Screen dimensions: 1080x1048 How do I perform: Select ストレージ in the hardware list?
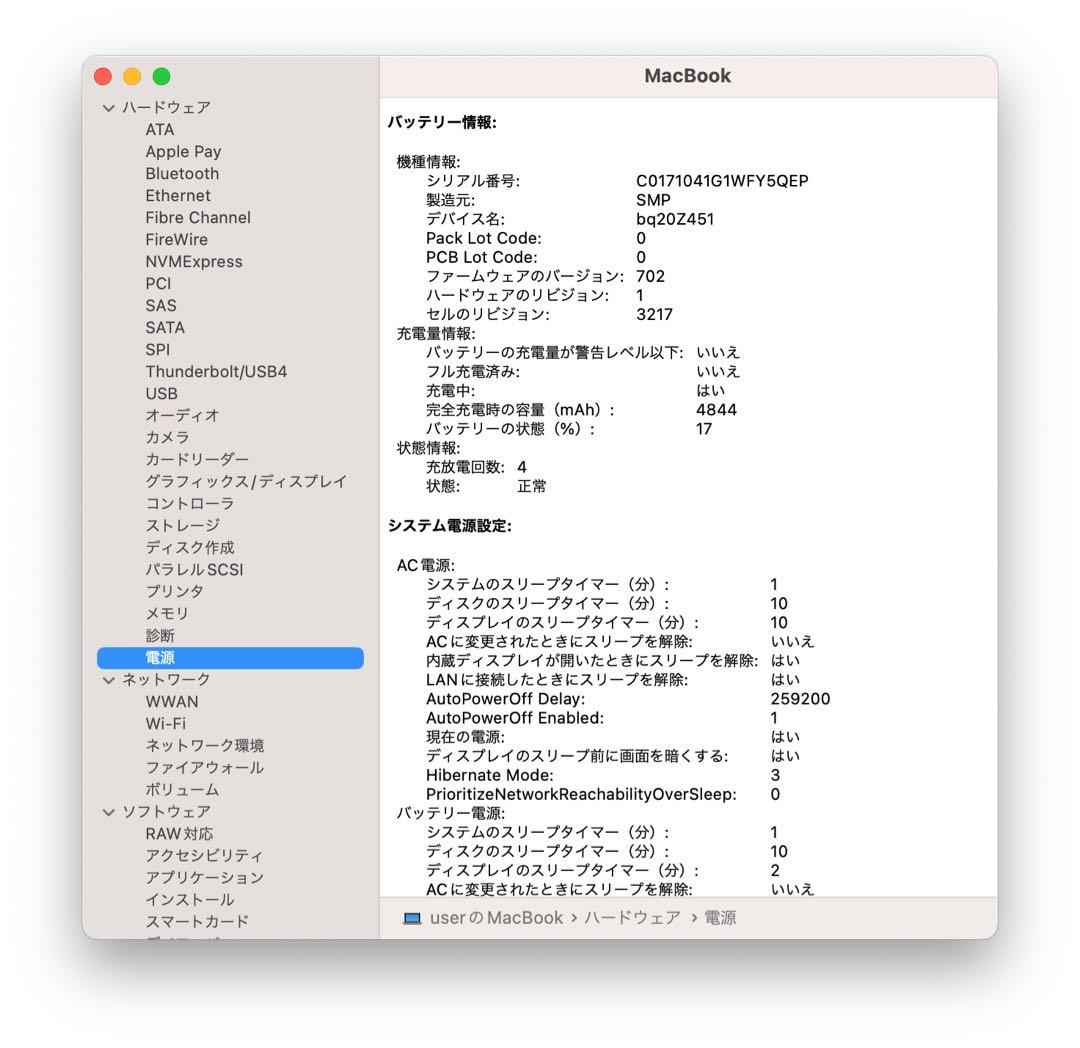click(180, 525)
